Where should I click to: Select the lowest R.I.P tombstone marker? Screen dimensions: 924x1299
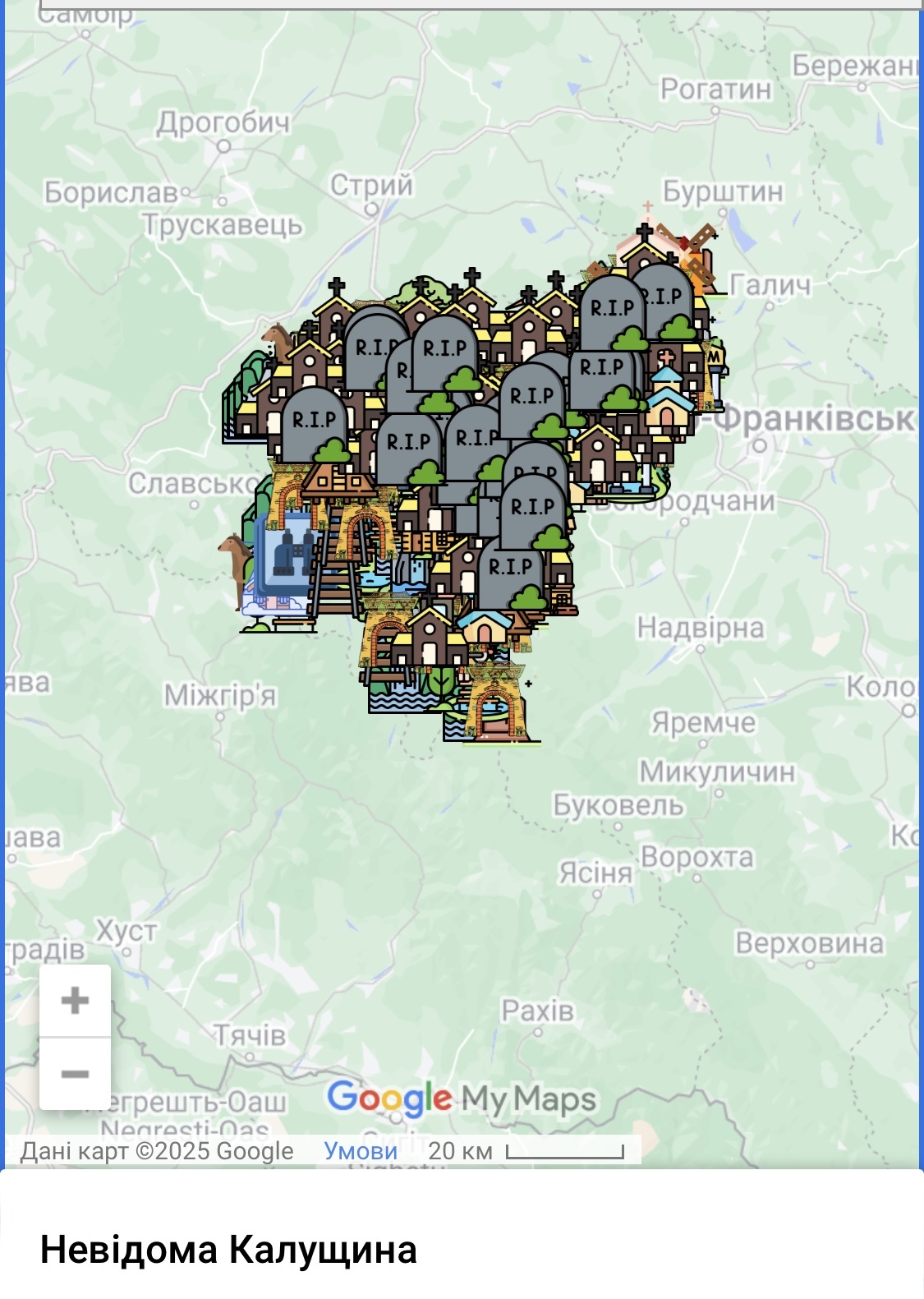[511, 573]
